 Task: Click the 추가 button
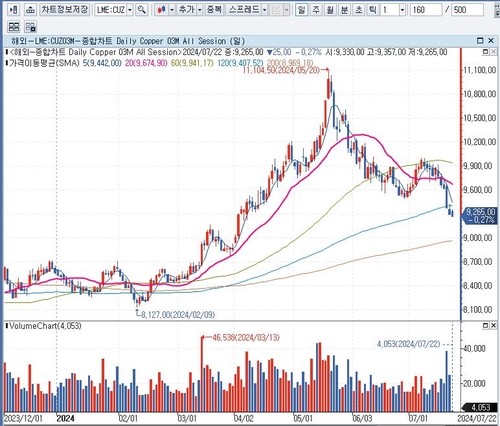pos(186,10)
